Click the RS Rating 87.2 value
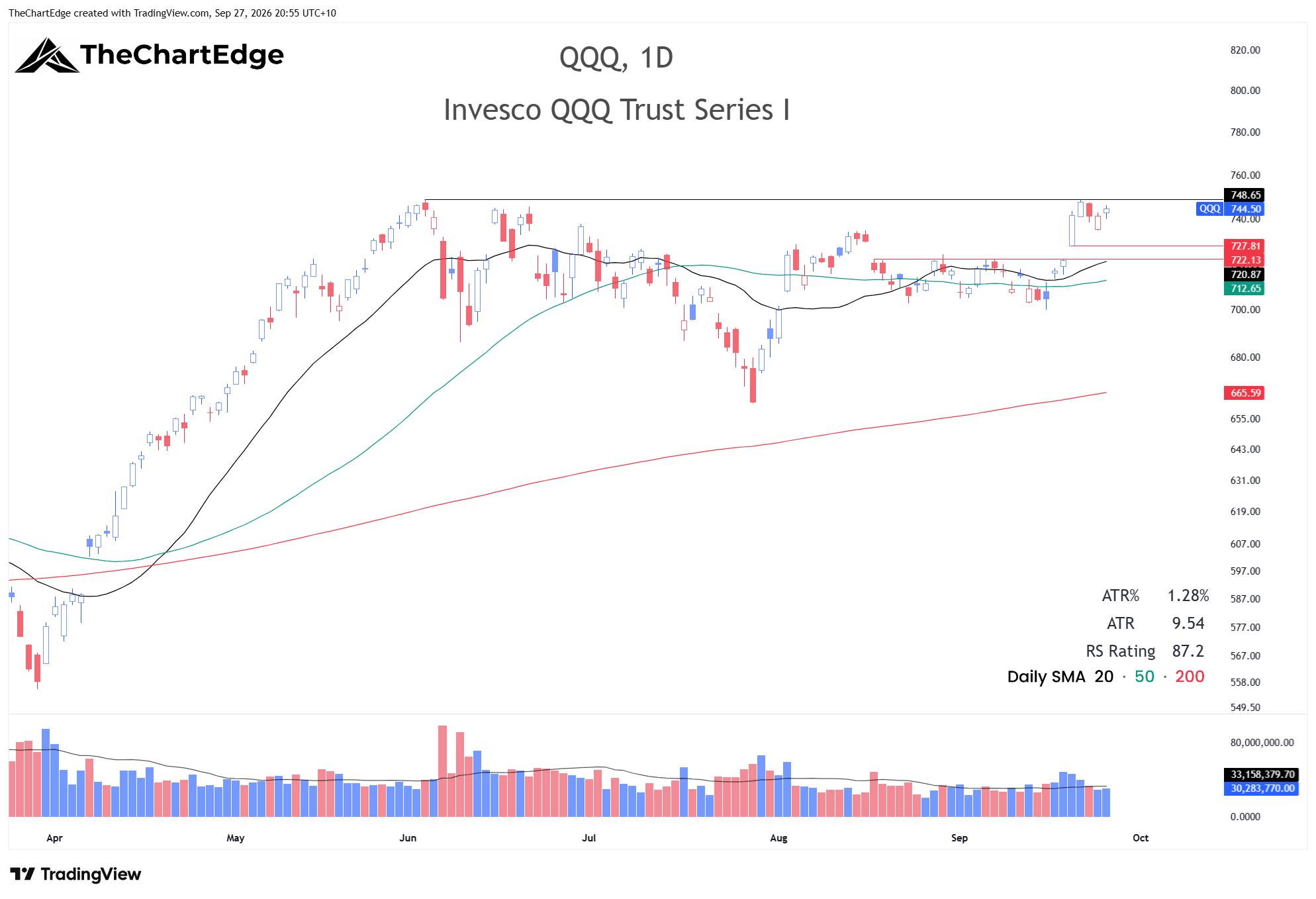Viewport: 1316px width, 899px height. point(1188,651)
